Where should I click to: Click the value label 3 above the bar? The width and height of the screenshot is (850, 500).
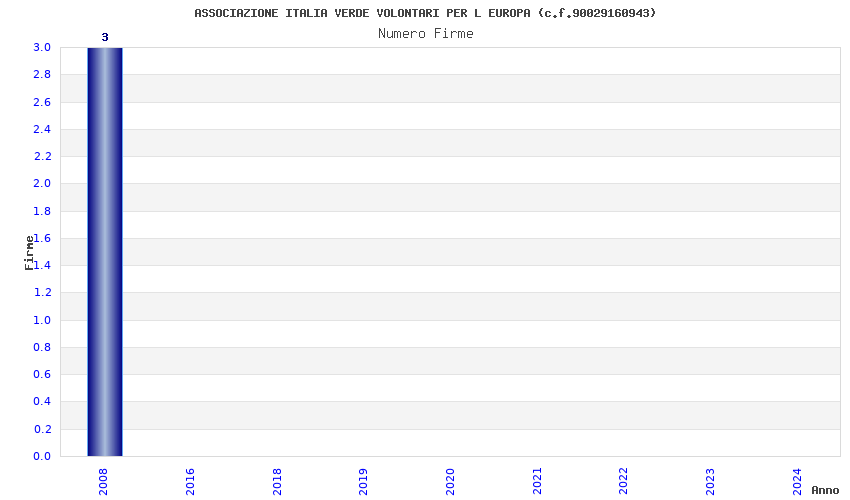click(105, 37)
